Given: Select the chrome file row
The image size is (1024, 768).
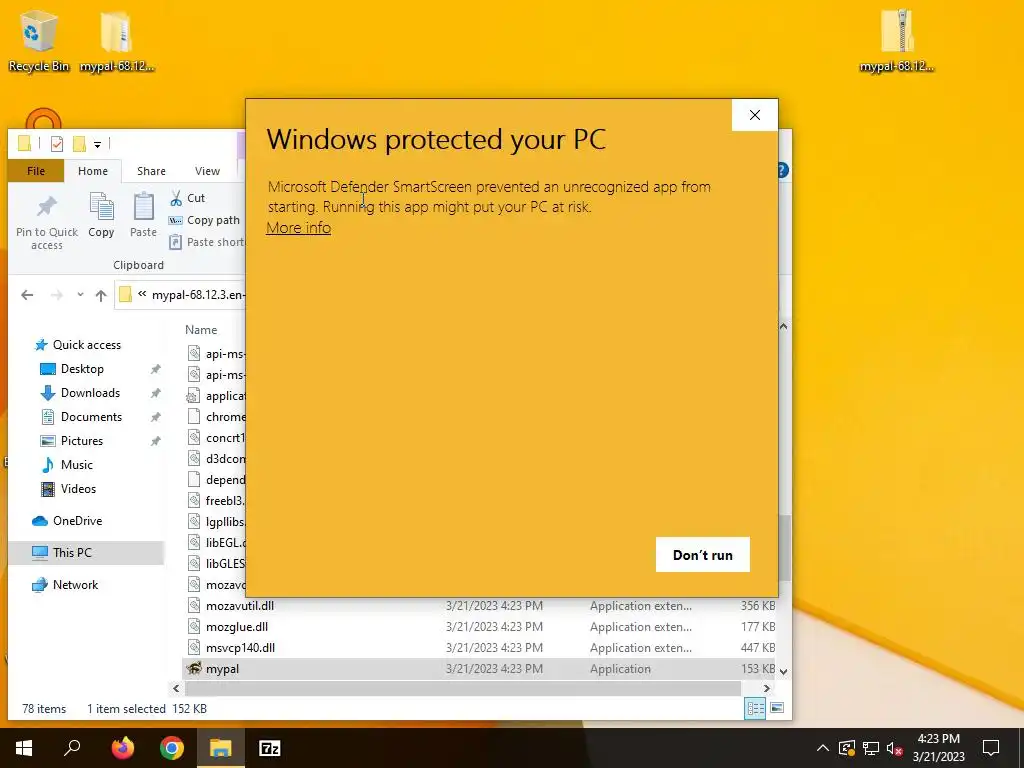Looking at the screenshot, I should coord(216,417).
